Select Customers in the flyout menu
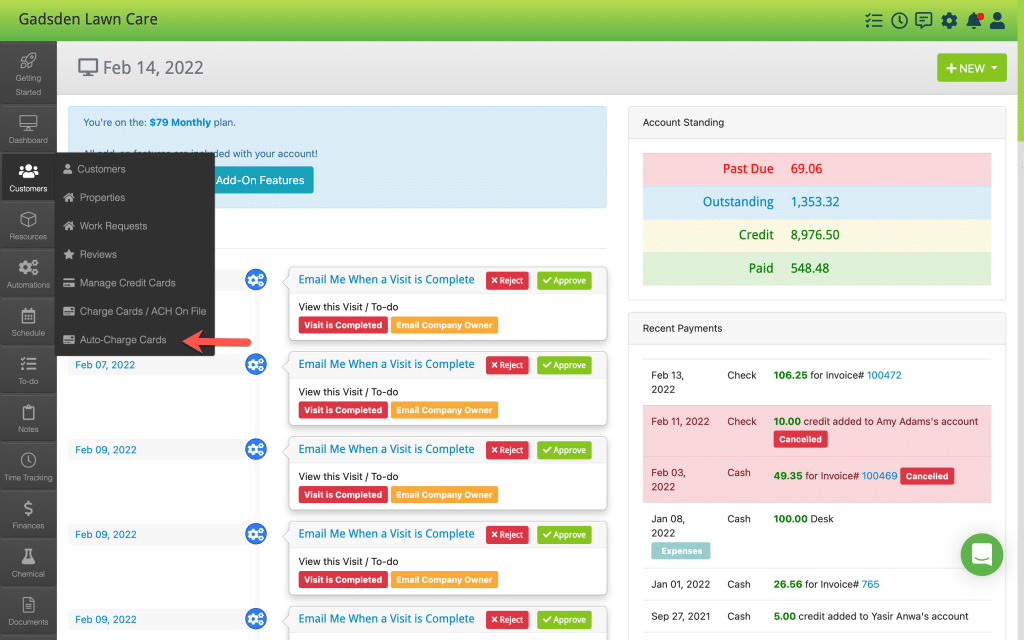 (x=101, y=168)
